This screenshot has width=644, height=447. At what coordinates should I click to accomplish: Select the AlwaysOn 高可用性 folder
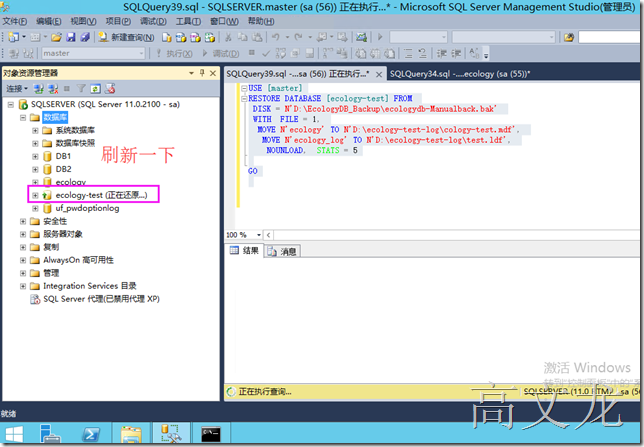78,260
